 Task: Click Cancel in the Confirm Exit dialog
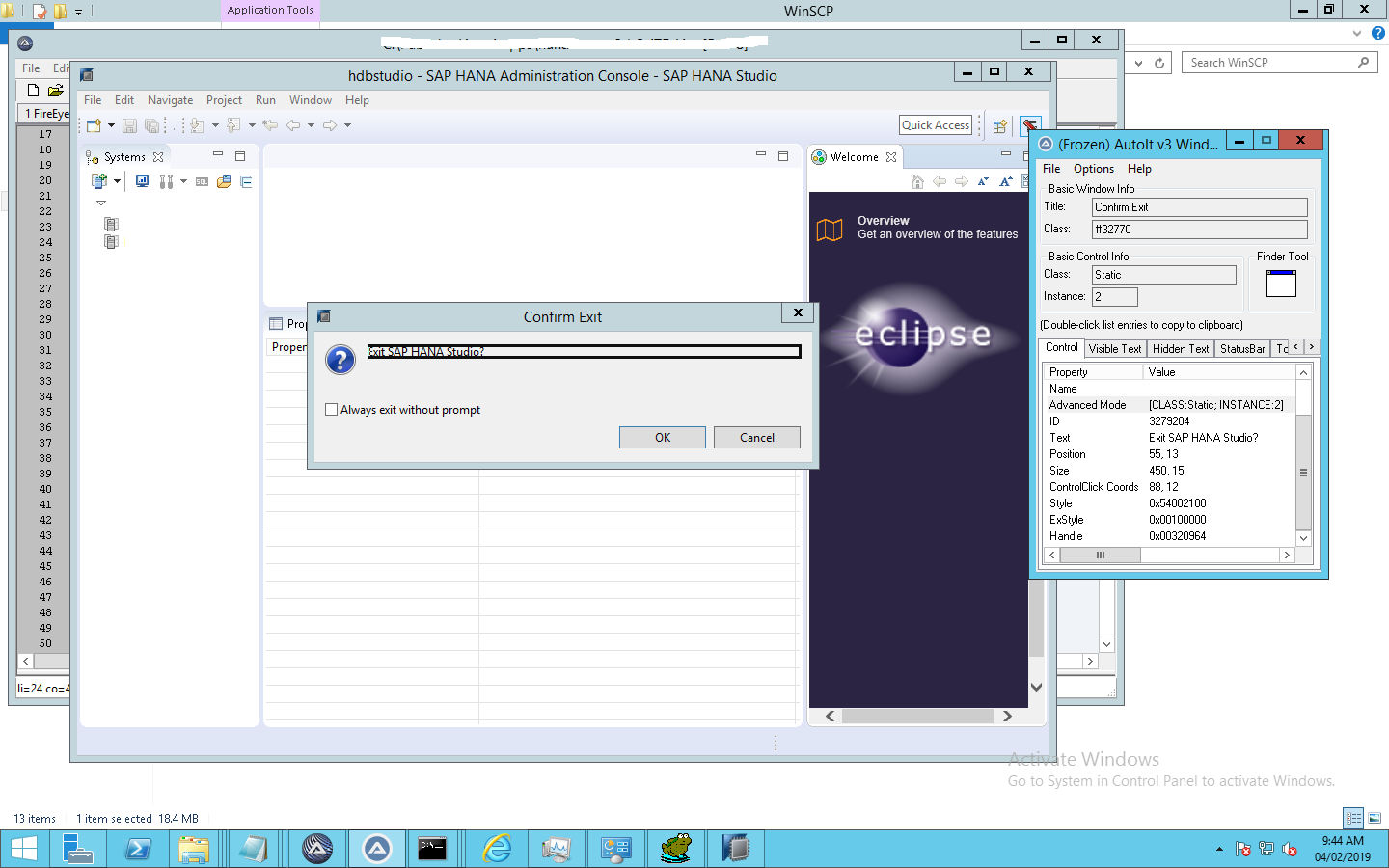757,438
